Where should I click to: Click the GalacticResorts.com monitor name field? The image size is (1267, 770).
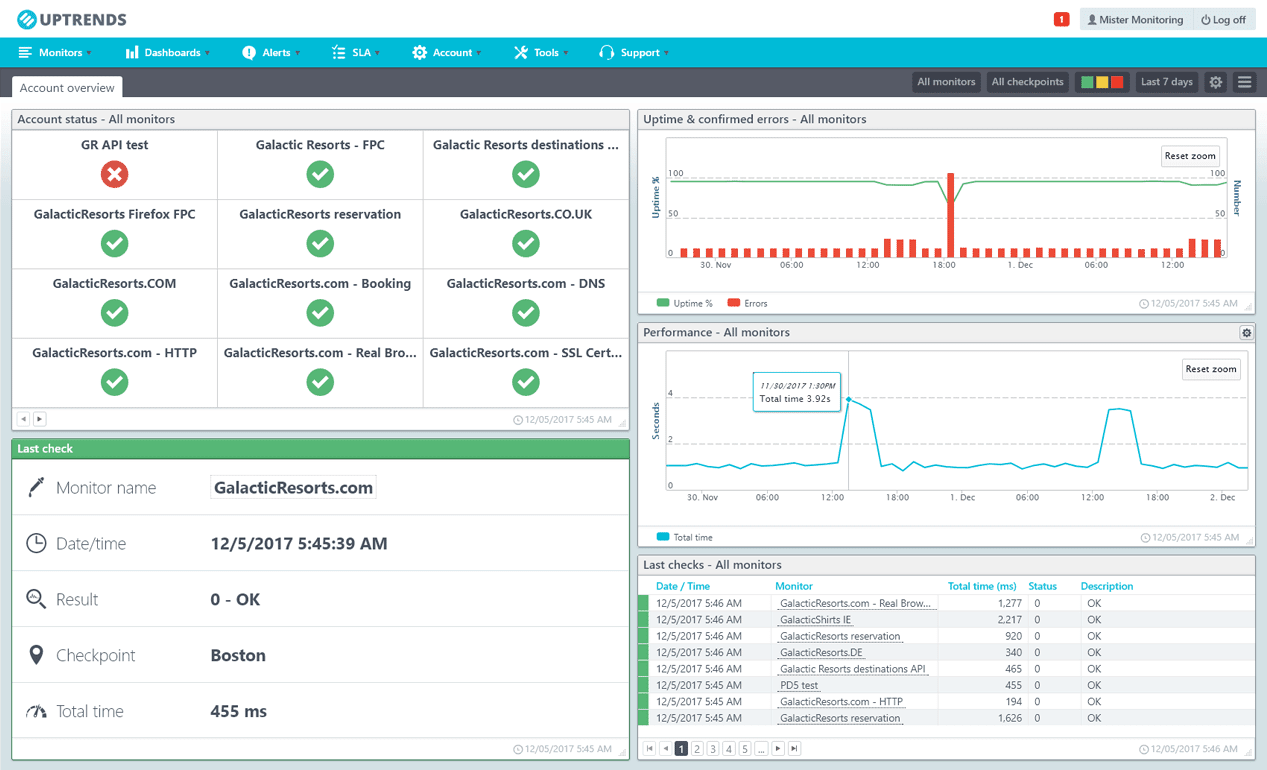click(293, 488)
